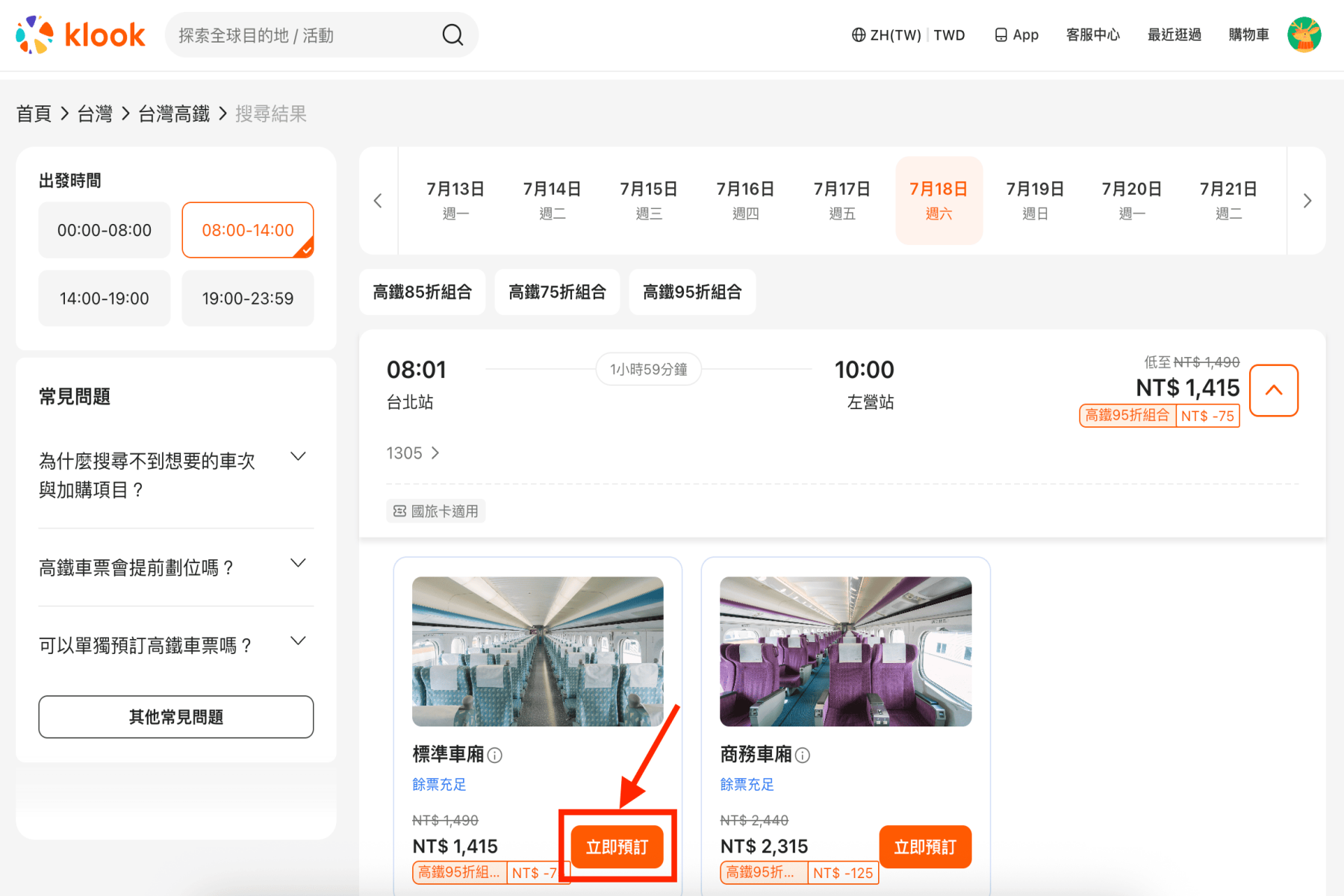Expand FAQ 高鐵車票會提前劃位嗎
The height and width of the screenshot is (896, 1344).
point(176,567)
